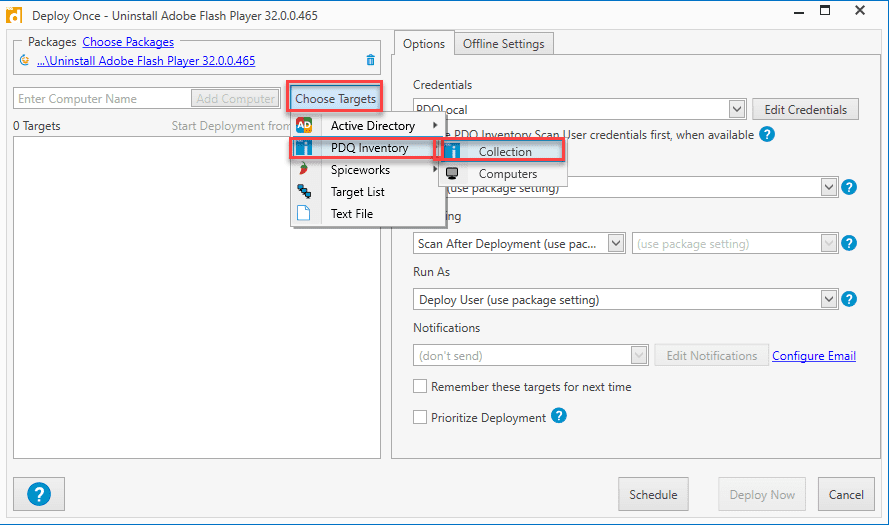Open the Configure Email link
The image size is (889, 525).
tap(814, 355)
